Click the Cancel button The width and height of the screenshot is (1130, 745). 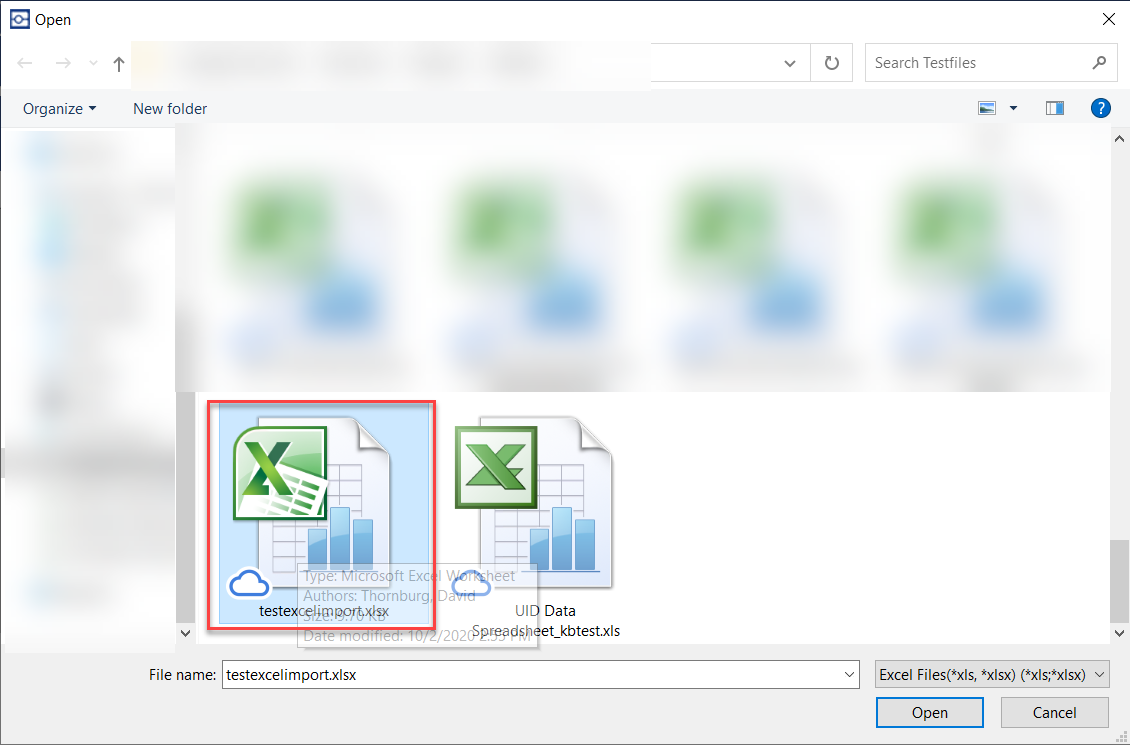pos(1054,713)
